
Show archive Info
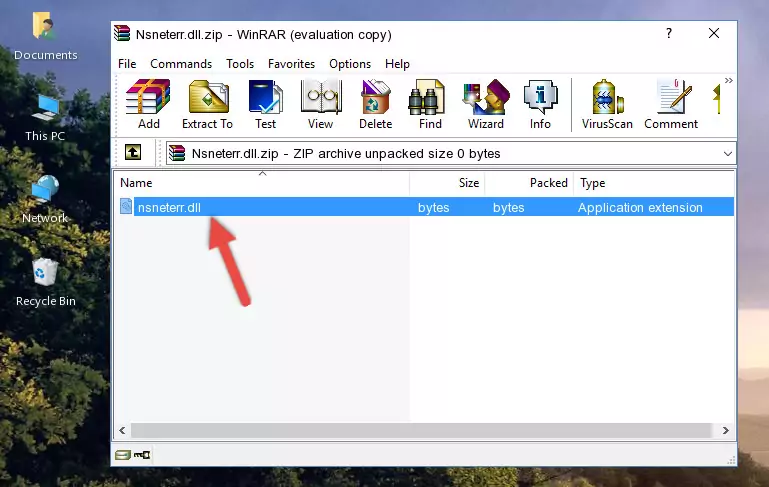pos(540,104)
